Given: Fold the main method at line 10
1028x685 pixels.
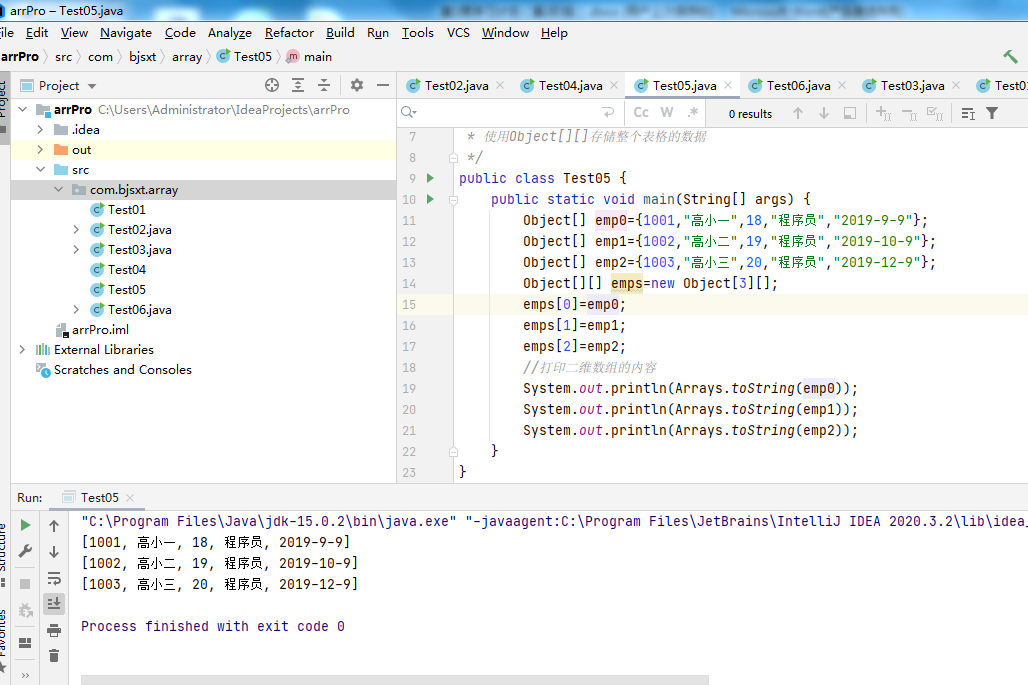Looking at the screenshot, I should tap(453, 200).
